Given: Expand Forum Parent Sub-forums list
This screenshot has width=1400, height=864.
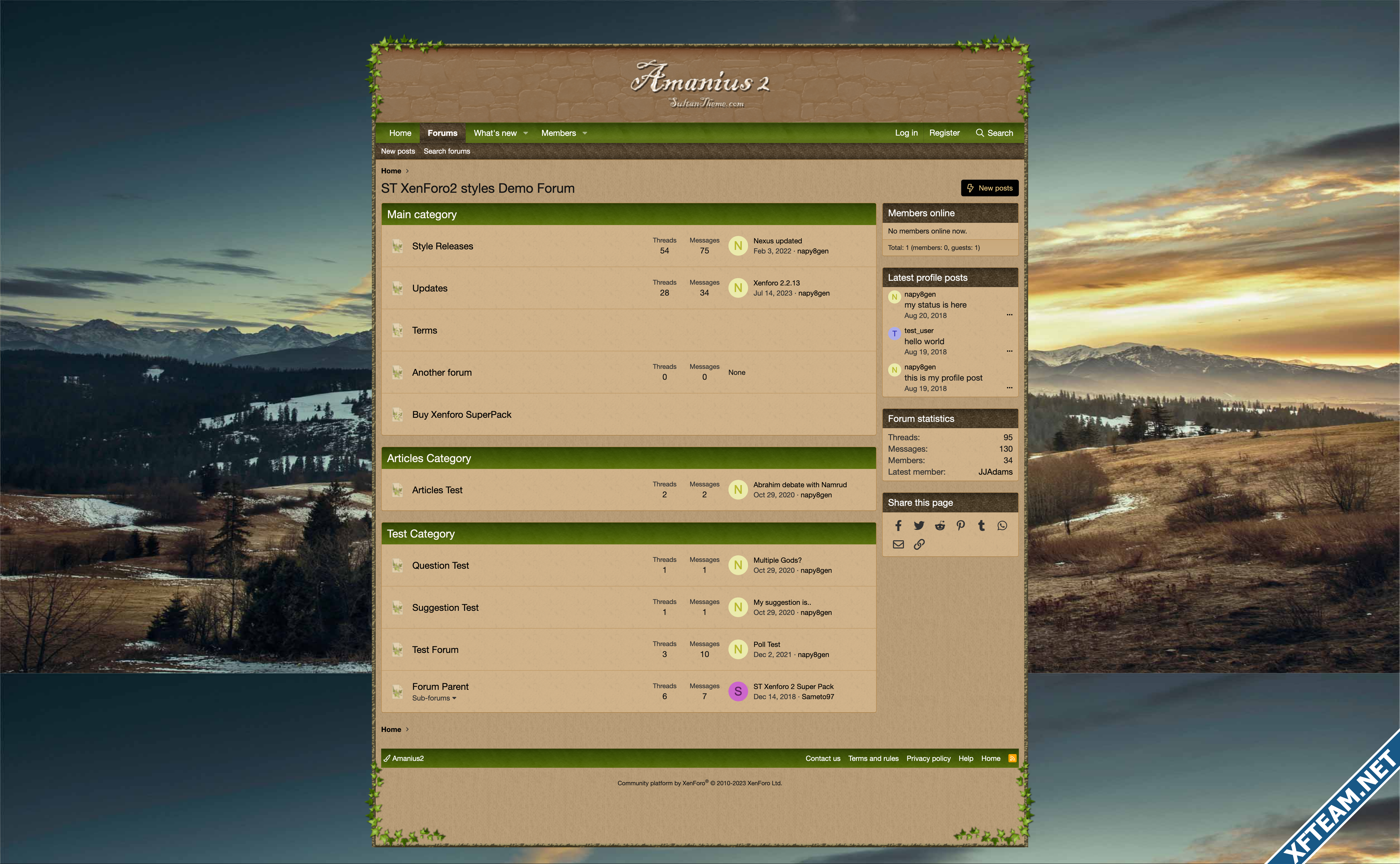Looking at the screenshot, I should coord(434,698).
